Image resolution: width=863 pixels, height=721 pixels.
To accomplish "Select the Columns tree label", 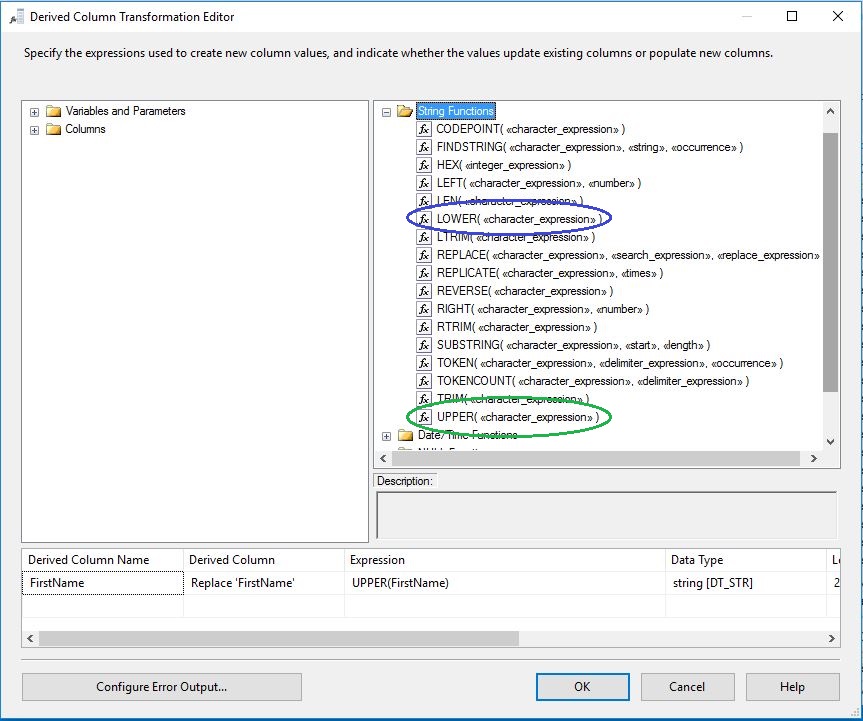I will point(85,129).
